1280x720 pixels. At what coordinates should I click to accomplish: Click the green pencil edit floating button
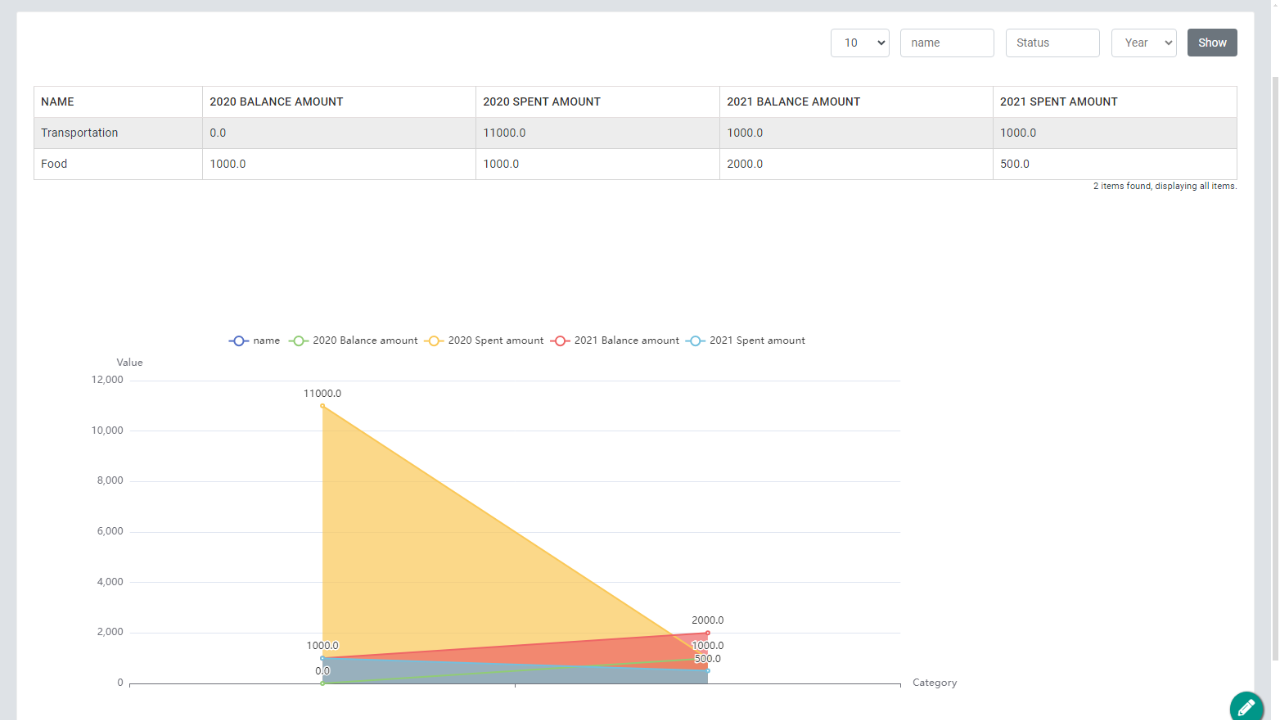click(1246, 707)
